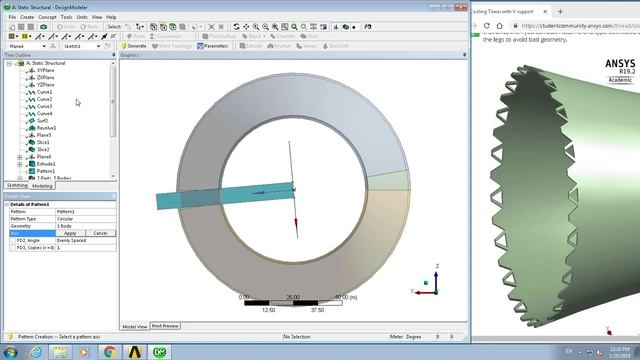The width and height of the screenshot is (640, 360).
Task: Click the selection filter Faces icon
Action: [173, 27]
